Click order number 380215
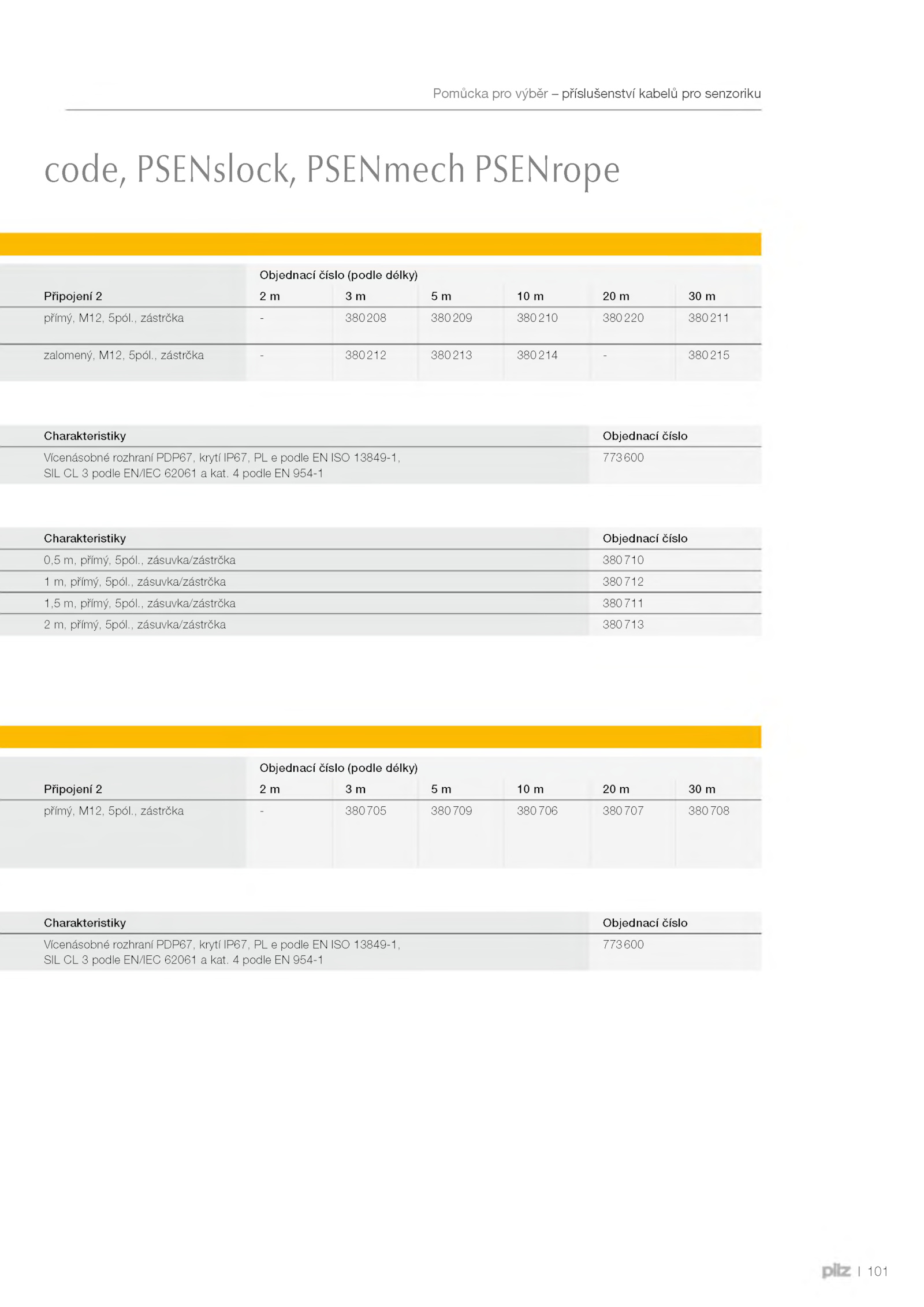 click(708, 355)
